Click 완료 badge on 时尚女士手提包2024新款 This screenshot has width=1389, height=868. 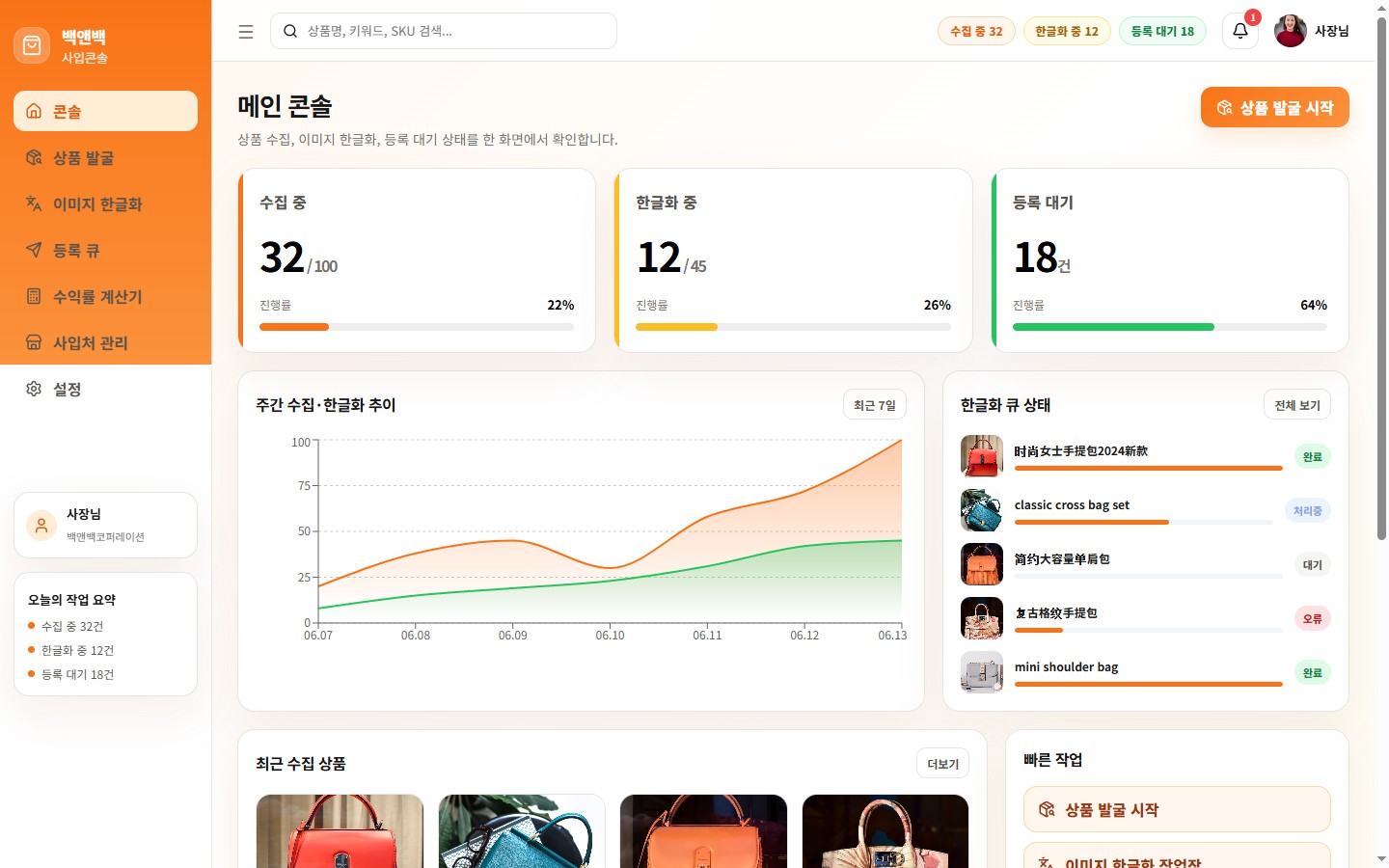click(x=1312, y=456)
